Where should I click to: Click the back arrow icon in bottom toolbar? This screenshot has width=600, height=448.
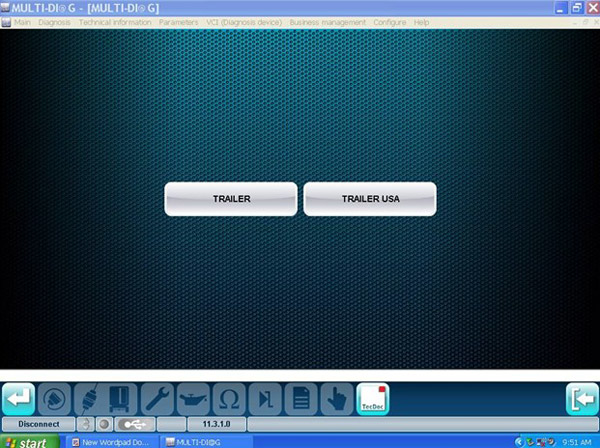18,399
